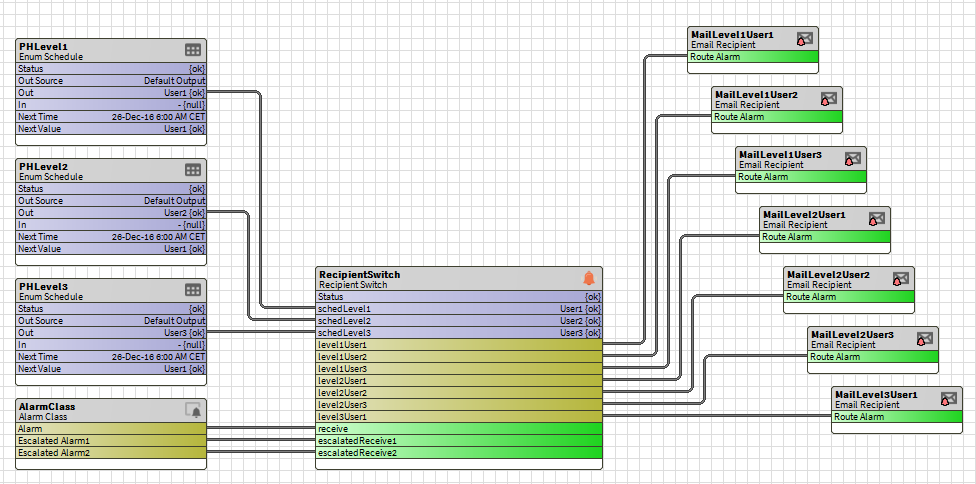Click the Next Time row in PHLevel2

click(x=111, y=237)
